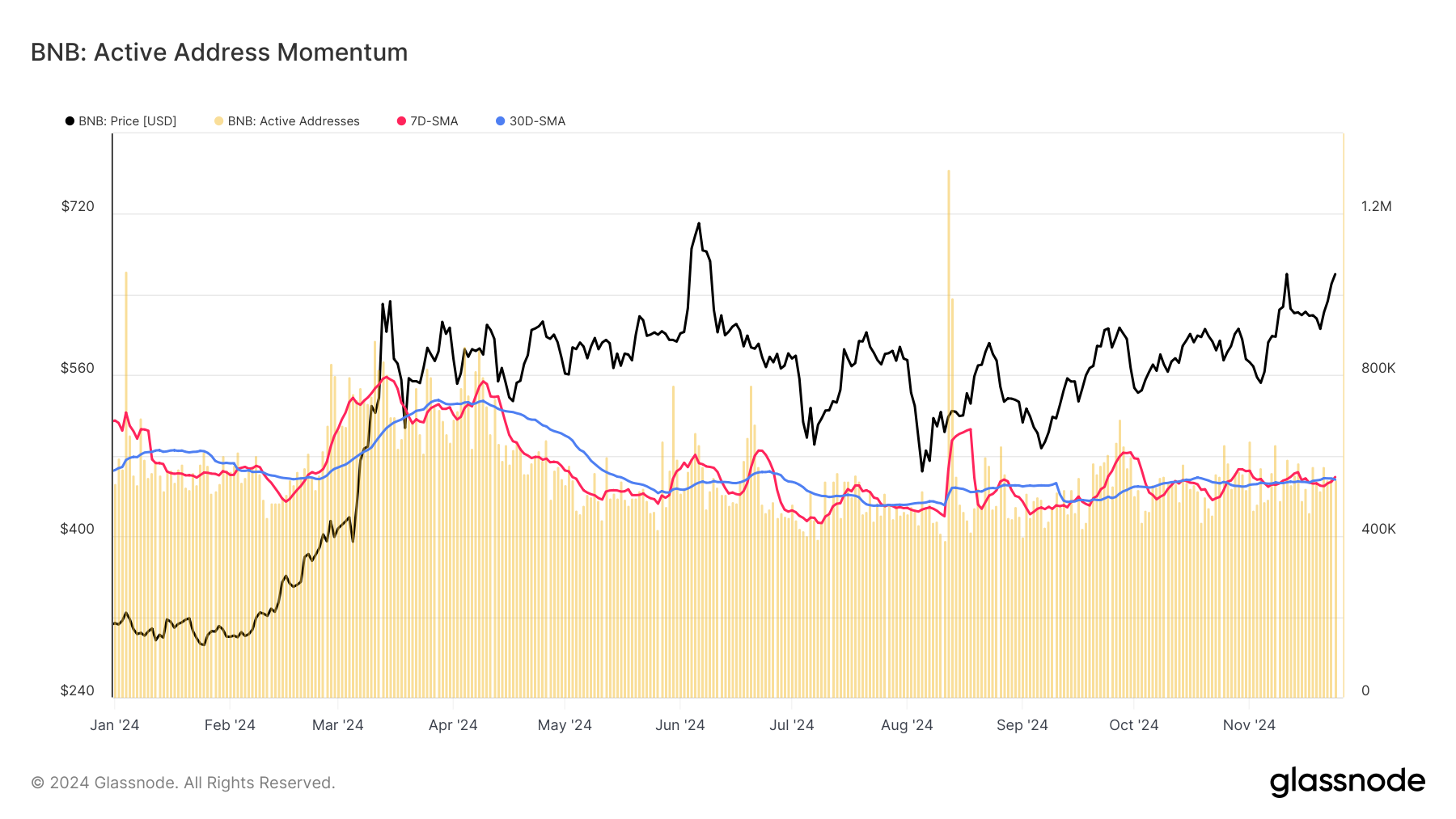Click the Jan '24 x-axis label
The image size is (1456, 819).
click(115, 725)
